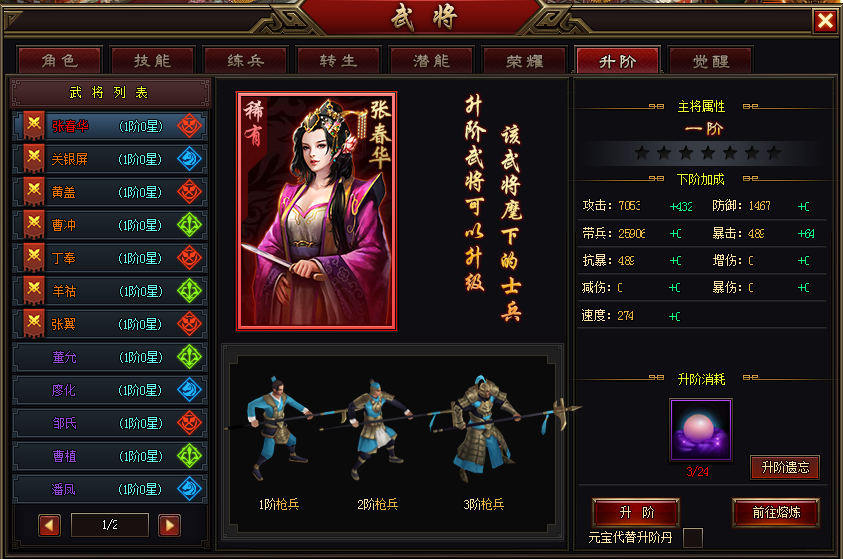843x559 pixels.
Task: Click the blue faction icon beside 潘凤
Action: (189, 489)
